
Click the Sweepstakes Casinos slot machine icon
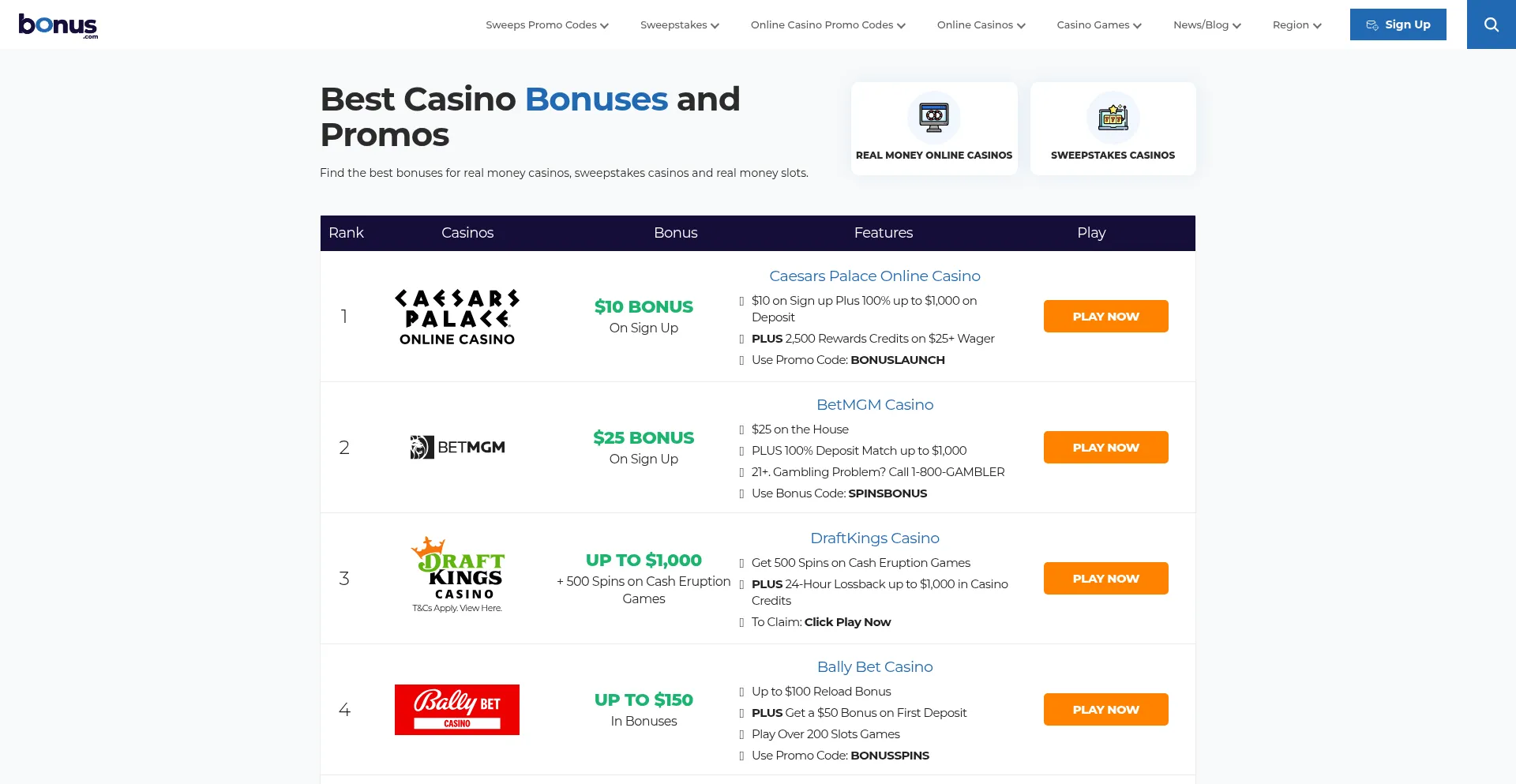tap(1113, 118)
